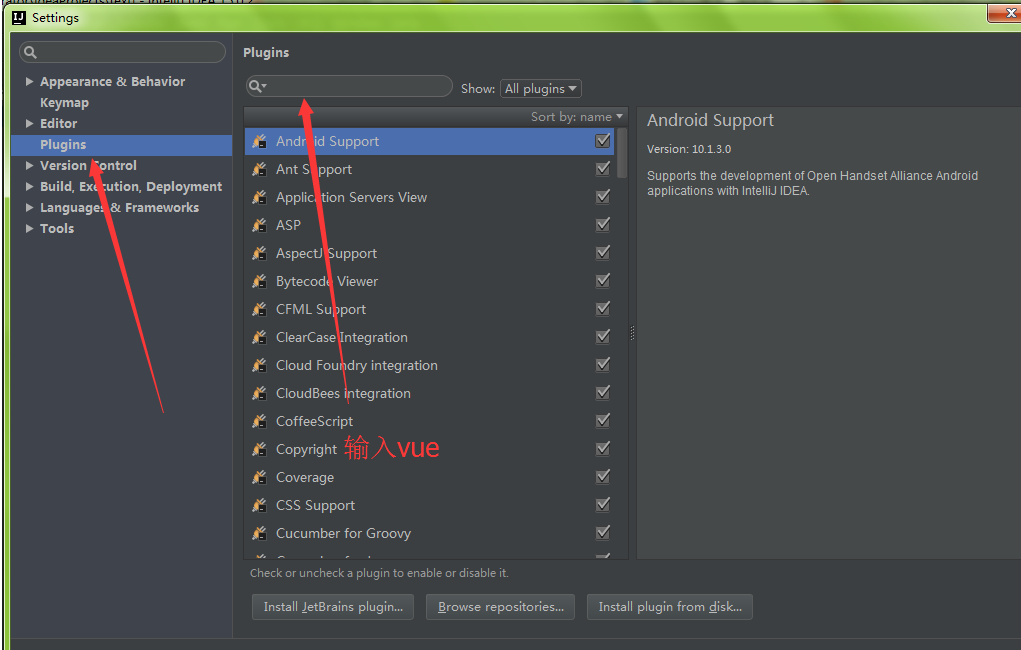Uncheck the CSS Support plugin
This screenshot has width=1021, height=650.
[603, 505]
